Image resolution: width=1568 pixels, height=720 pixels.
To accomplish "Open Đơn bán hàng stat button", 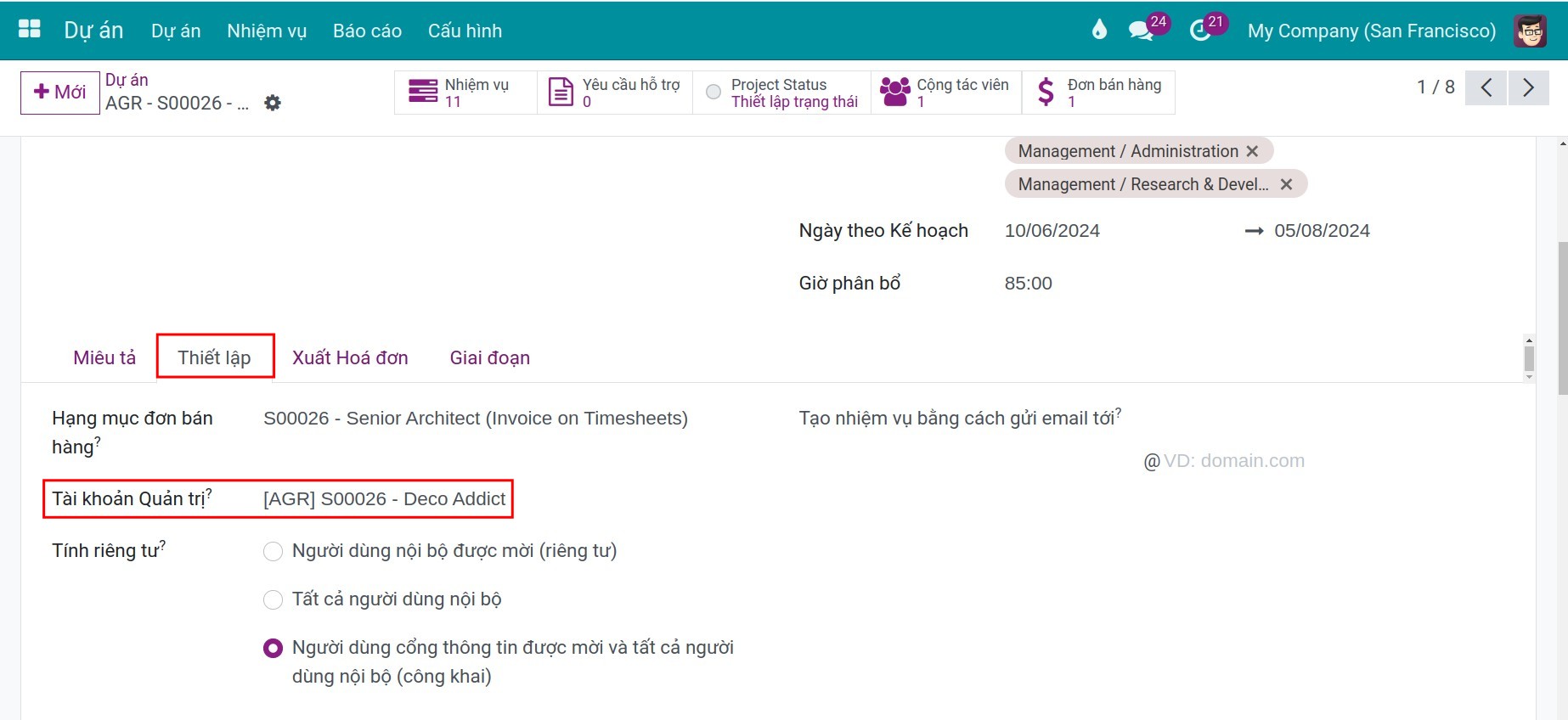I will point(1099,93).
